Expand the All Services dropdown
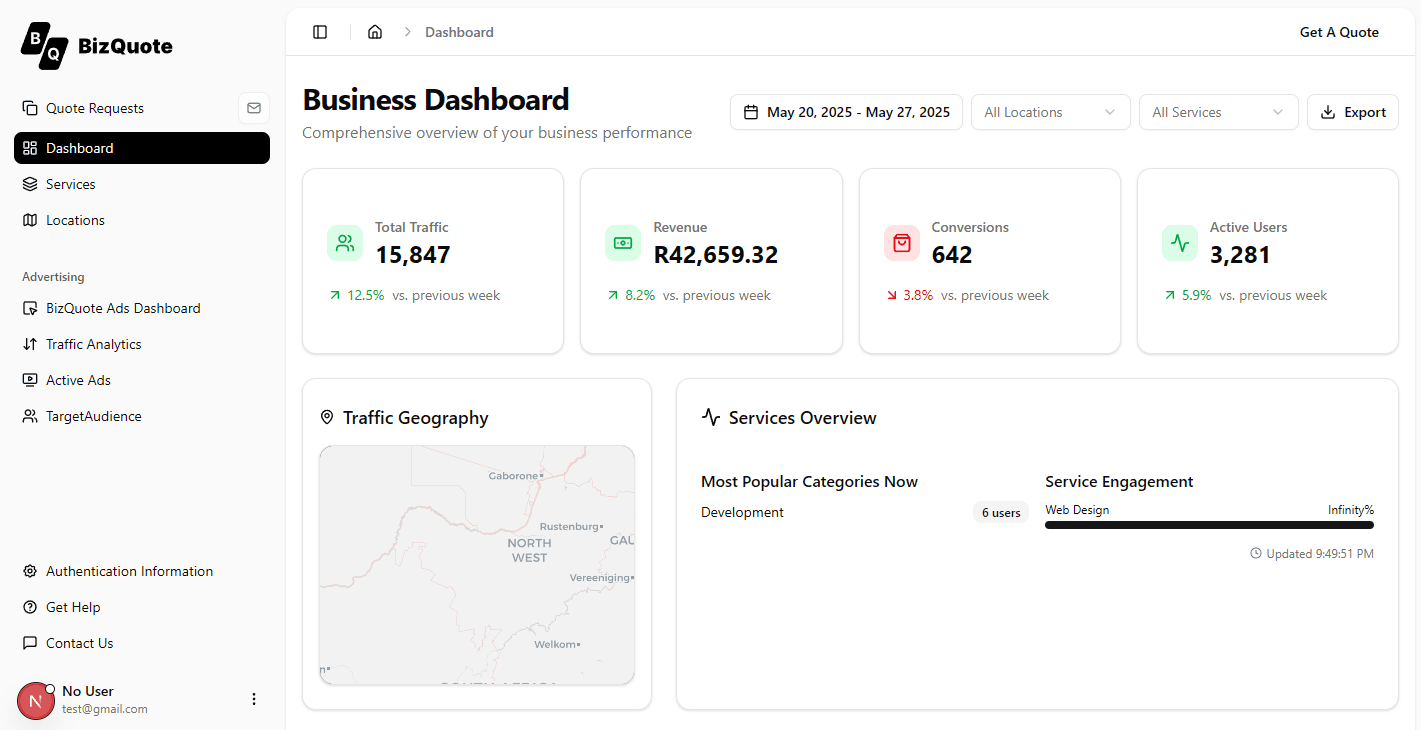The height and width of the screenshot is (730, 1421). (1218, 112)
